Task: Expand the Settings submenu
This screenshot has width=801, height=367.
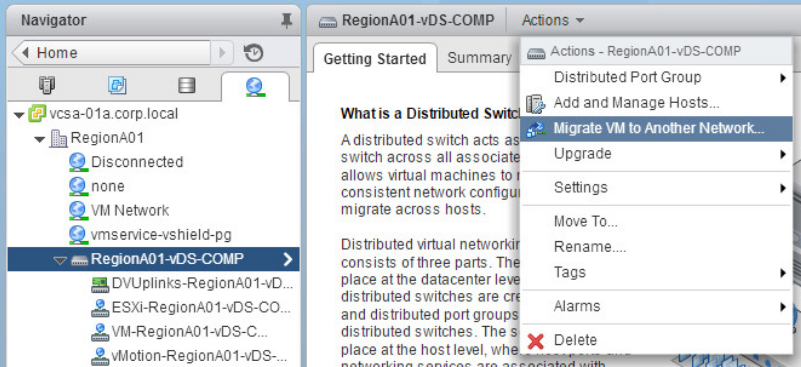Action: (x=783, y=189)
